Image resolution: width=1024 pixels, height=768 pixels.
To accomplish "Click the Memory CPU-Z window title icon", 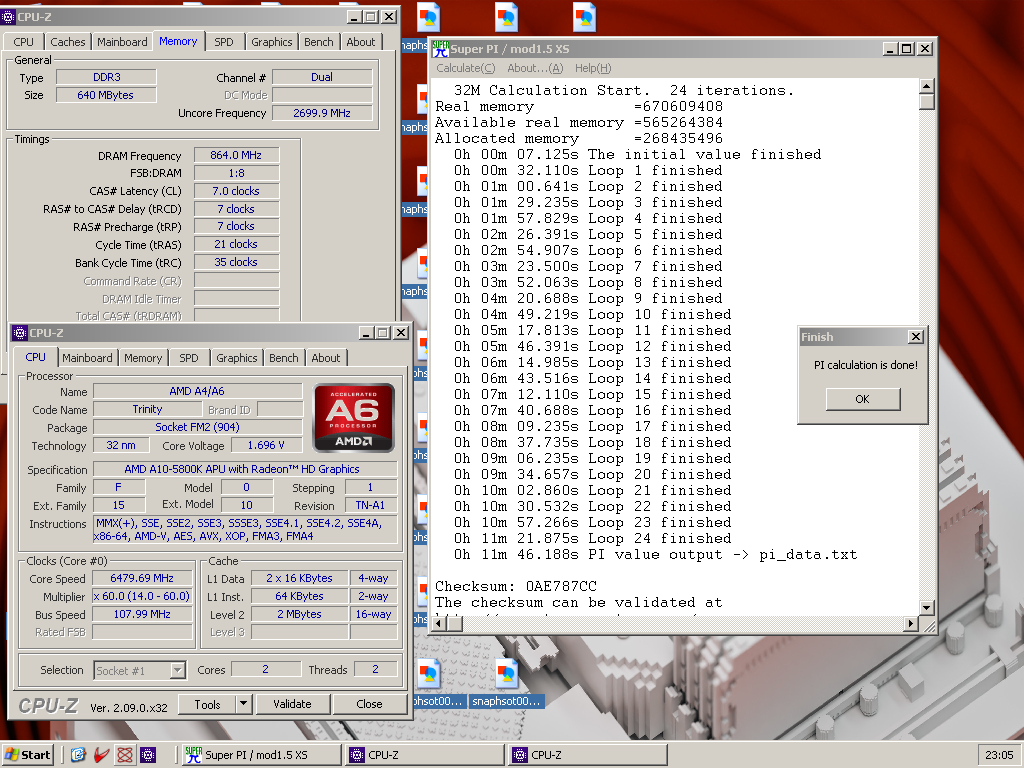I will (8, 17).
